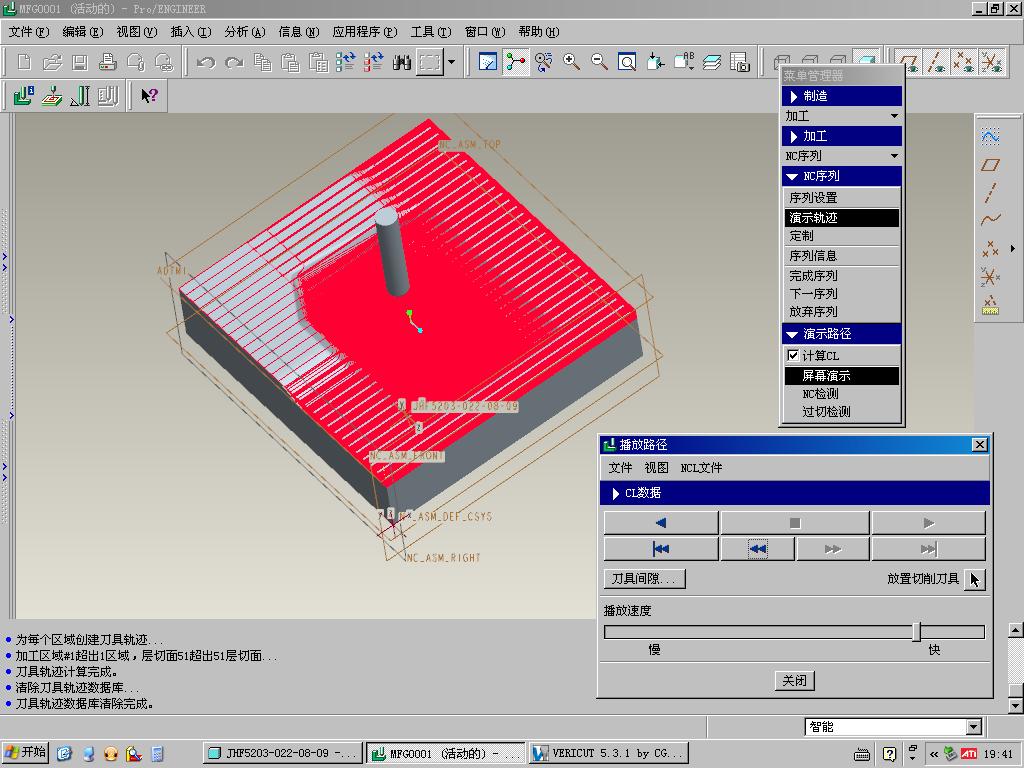Click the play backward button
Viewport: 1024px width, 768px height.
[x=661, y=523]
